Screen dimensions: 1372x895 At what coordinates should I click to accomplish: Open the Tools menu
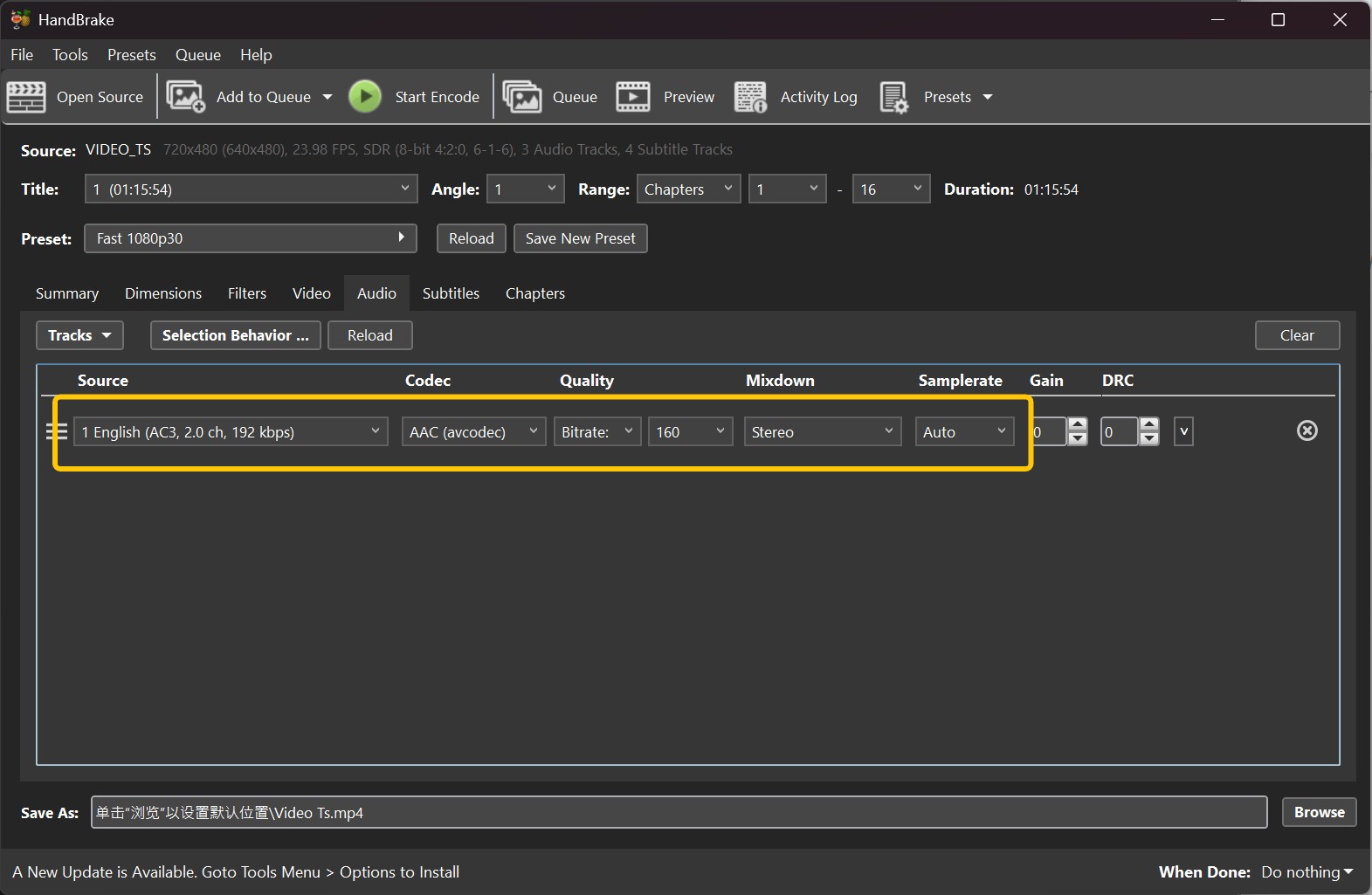point(70,55)
